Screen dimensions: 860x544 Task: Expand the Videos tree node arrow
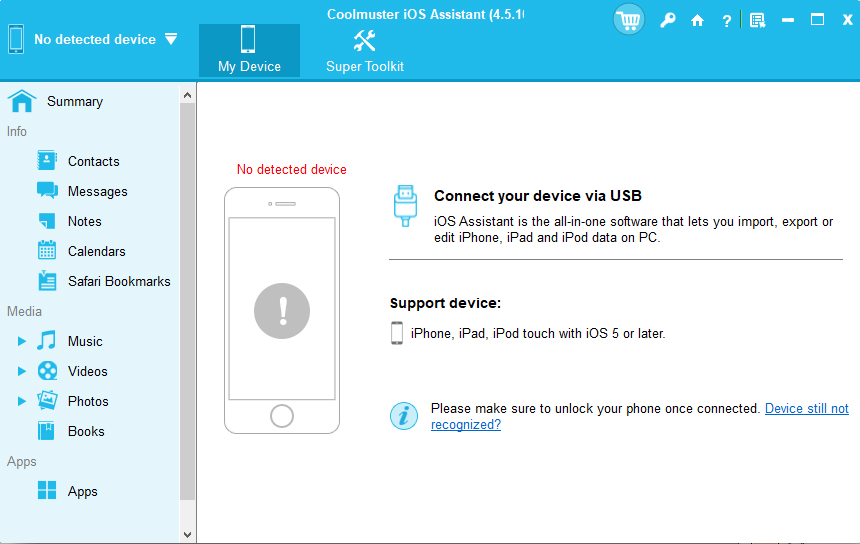click(21, 371)
